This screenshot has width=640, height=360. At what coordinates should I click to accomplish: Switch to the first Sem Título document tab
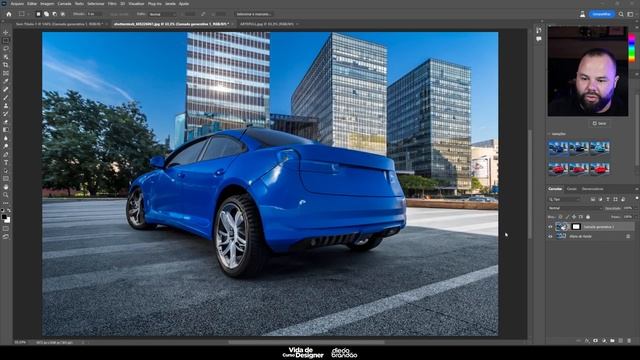click(x=59, y=24)
